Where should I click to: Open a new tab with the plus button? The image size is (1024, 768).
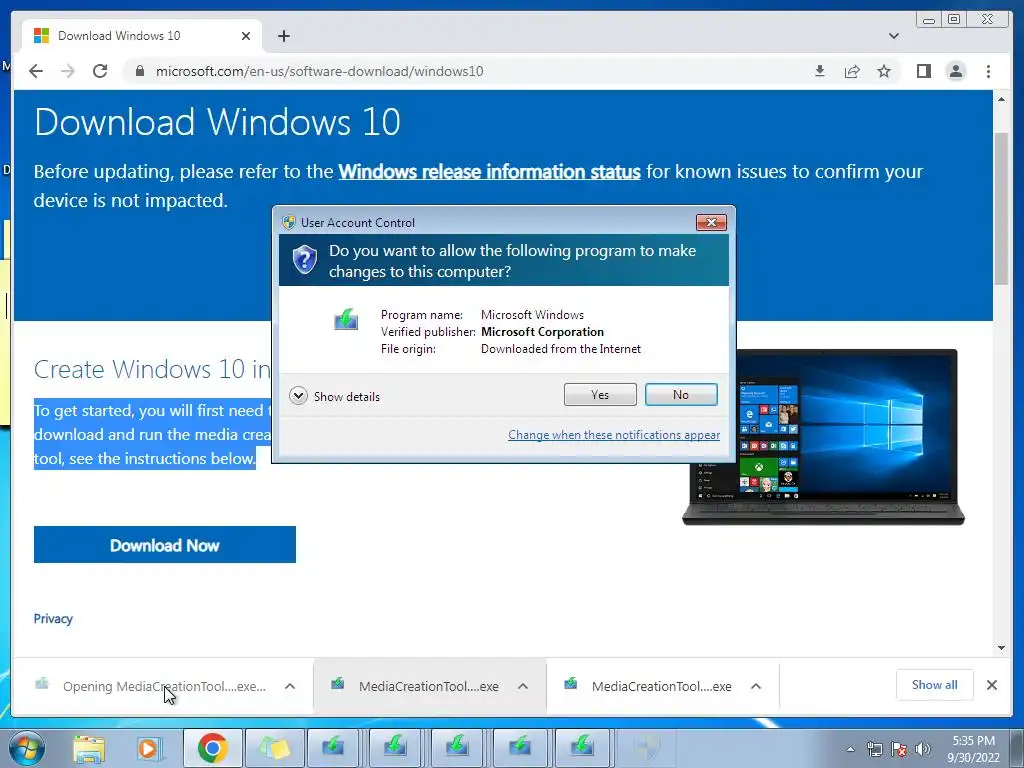coord(283,36)
